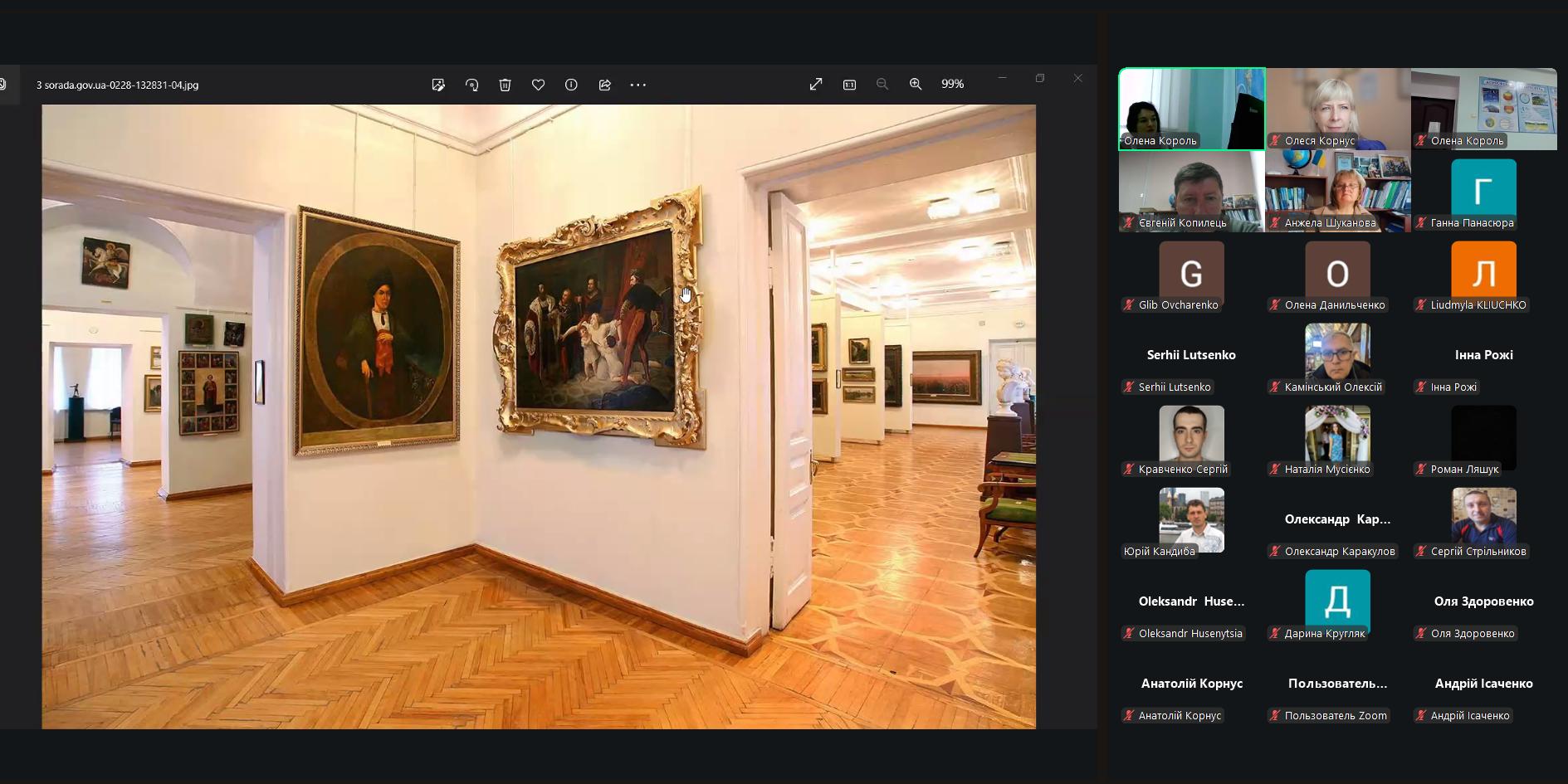Click Glib Ovcharenko participant avatar
1568x784 pixels.
pyautogui.click(x=1191, y=273)
